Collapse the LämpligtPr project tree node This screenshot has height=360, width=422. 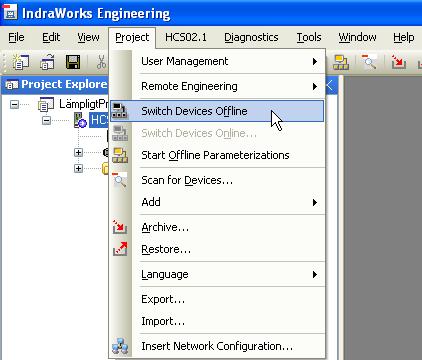point(14,105)
